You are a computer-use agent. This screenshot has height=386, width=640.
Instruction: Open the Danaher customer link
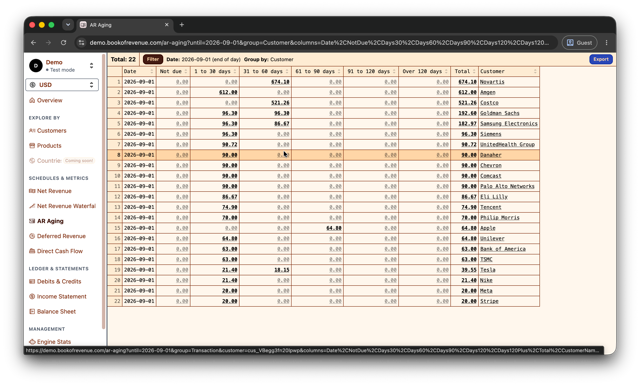[491, 155]
